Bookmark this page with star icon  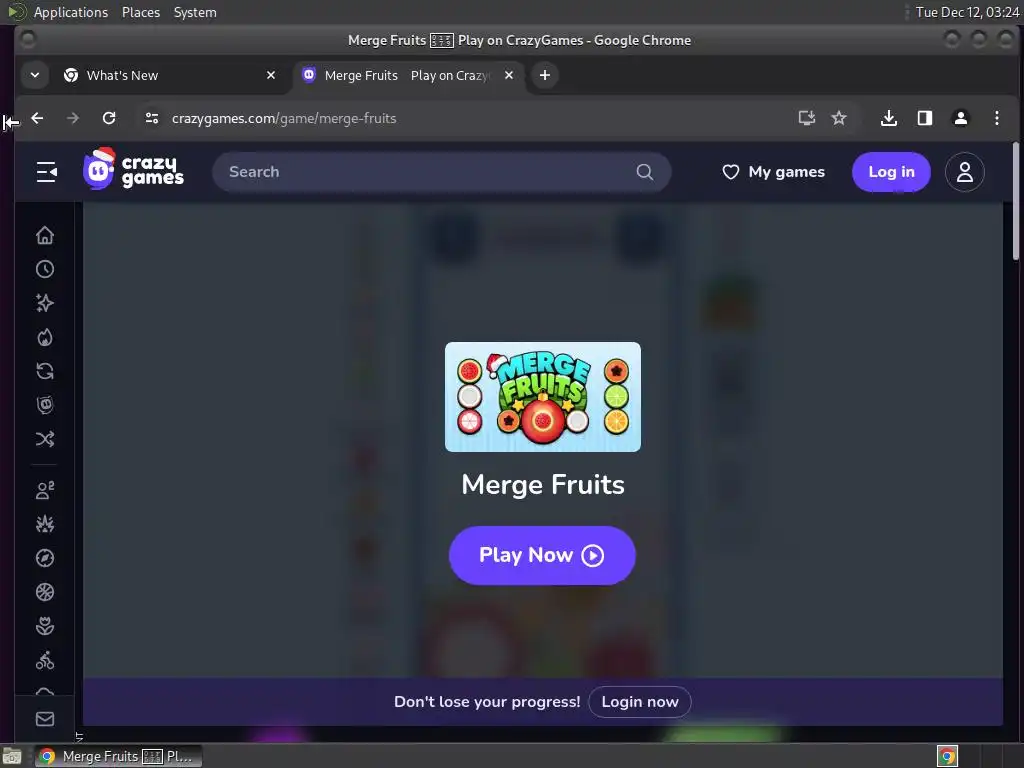839,118
